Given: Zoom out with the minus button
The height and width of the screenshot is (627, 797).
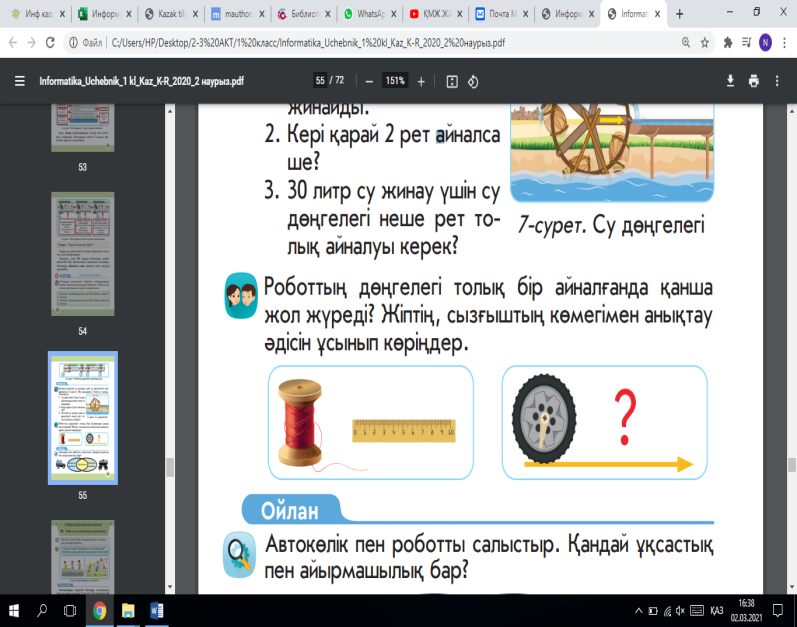Looking at the screenshot, I should tap(369, 81).
